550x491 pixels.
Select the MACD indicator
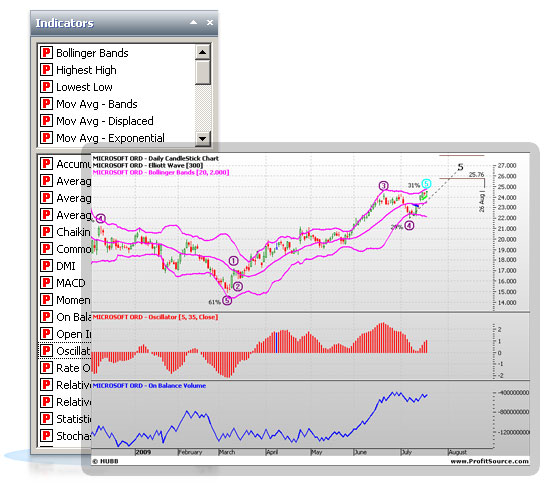click(71, 283)
